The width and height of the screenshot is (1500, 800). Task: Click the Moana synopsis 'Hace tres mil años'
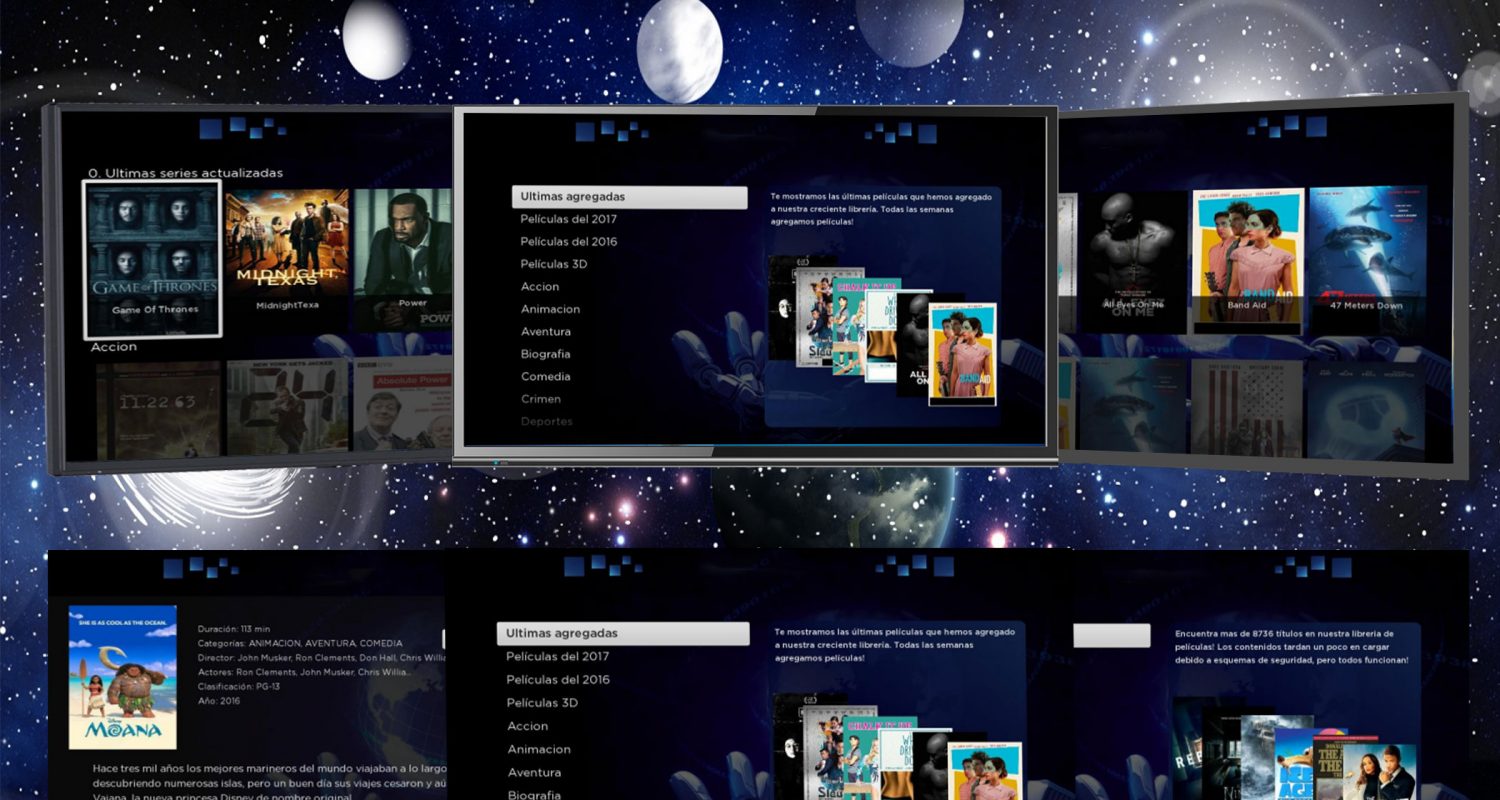coord(268,782)
